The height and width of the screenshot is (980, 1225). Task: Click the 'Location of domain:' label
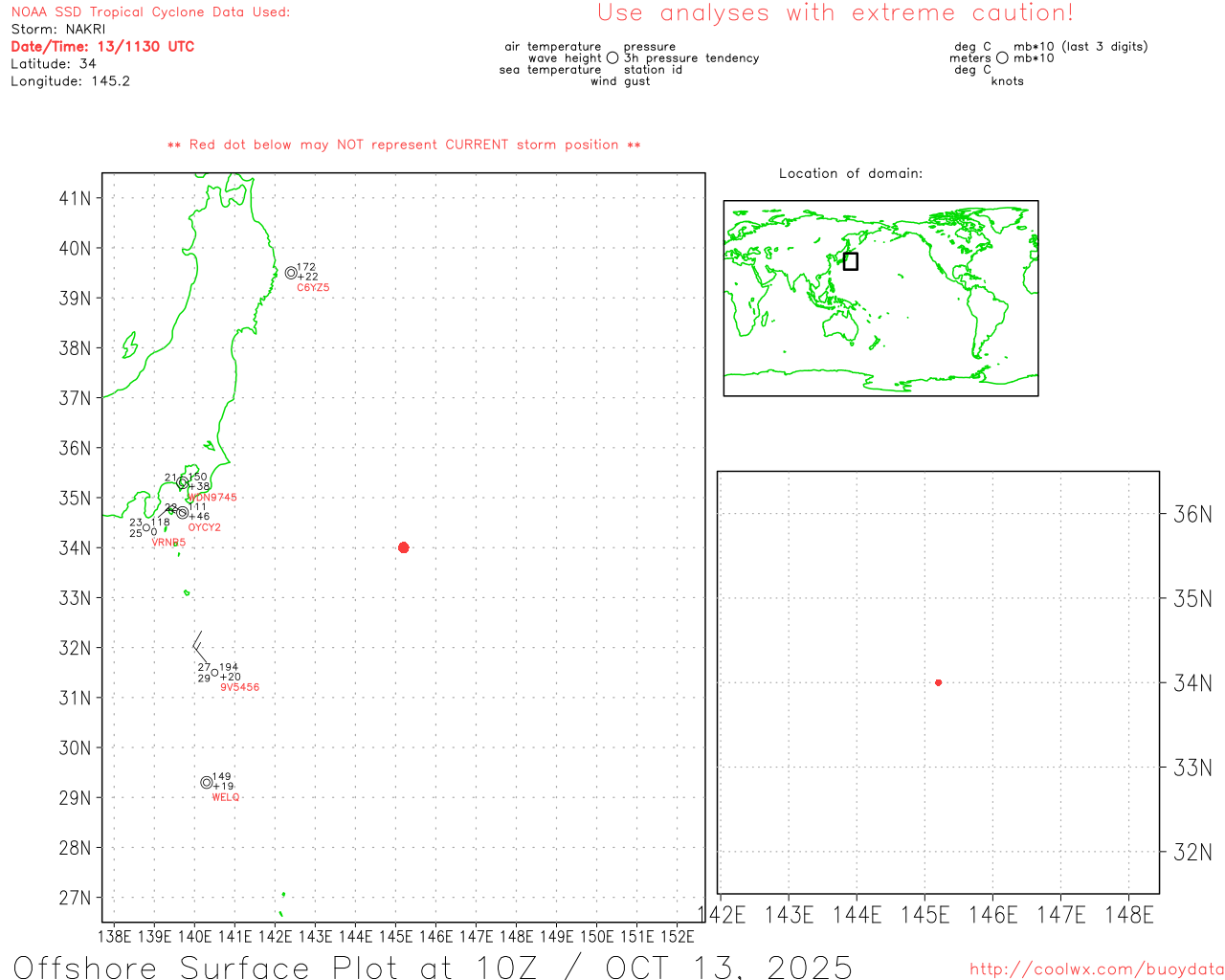[x=850, y=173]
